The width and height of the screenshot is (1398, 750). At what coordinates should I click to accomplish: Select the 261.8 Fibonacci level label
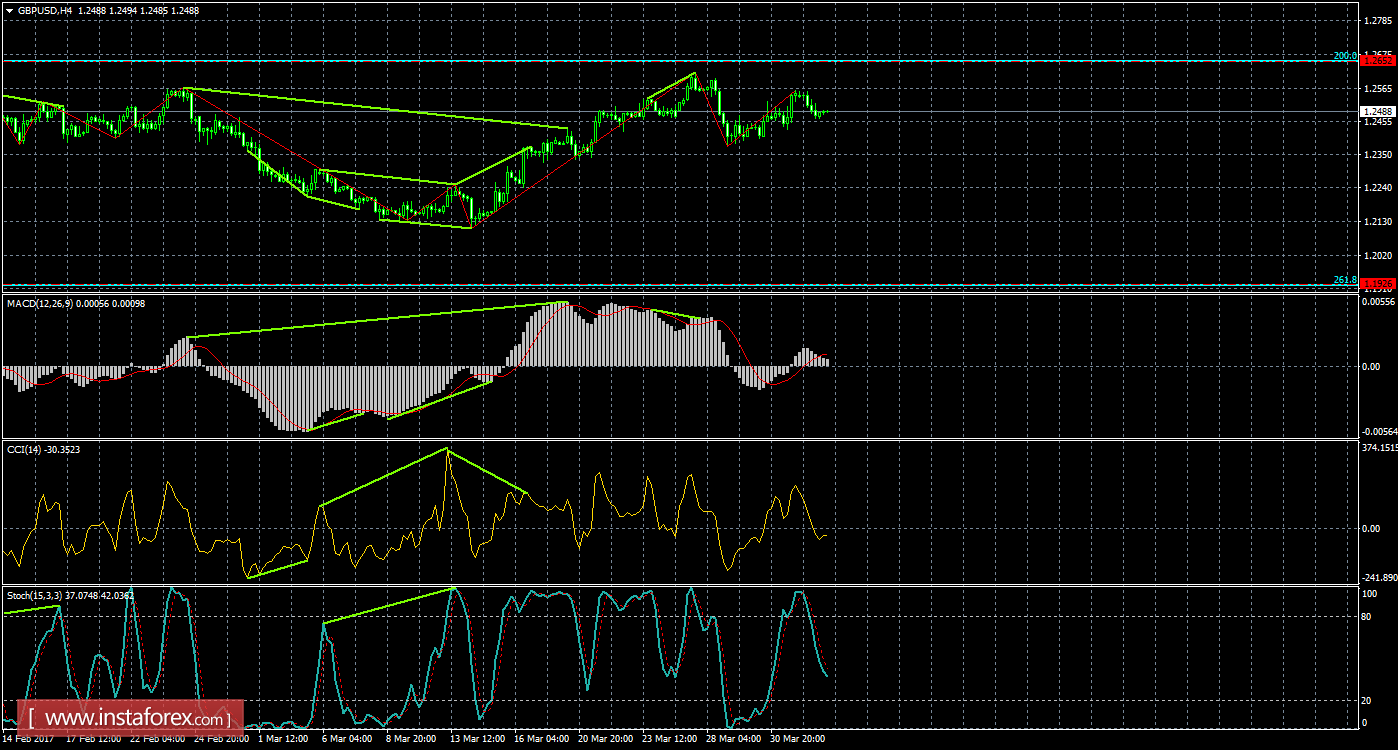tap(1345, 280)
